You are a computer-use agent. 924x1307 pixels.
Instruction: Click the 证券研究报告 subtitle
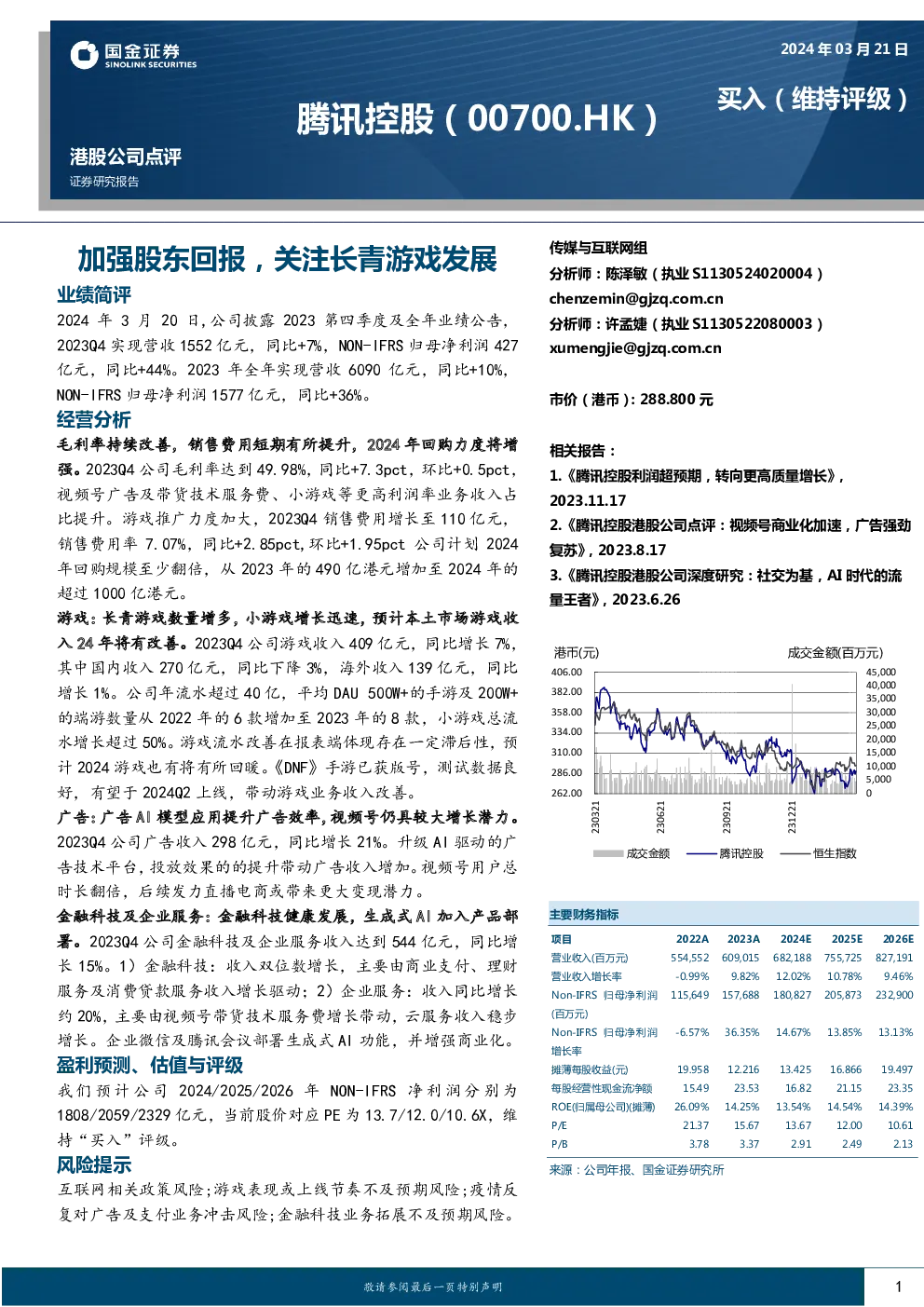[x=104, y=182]
